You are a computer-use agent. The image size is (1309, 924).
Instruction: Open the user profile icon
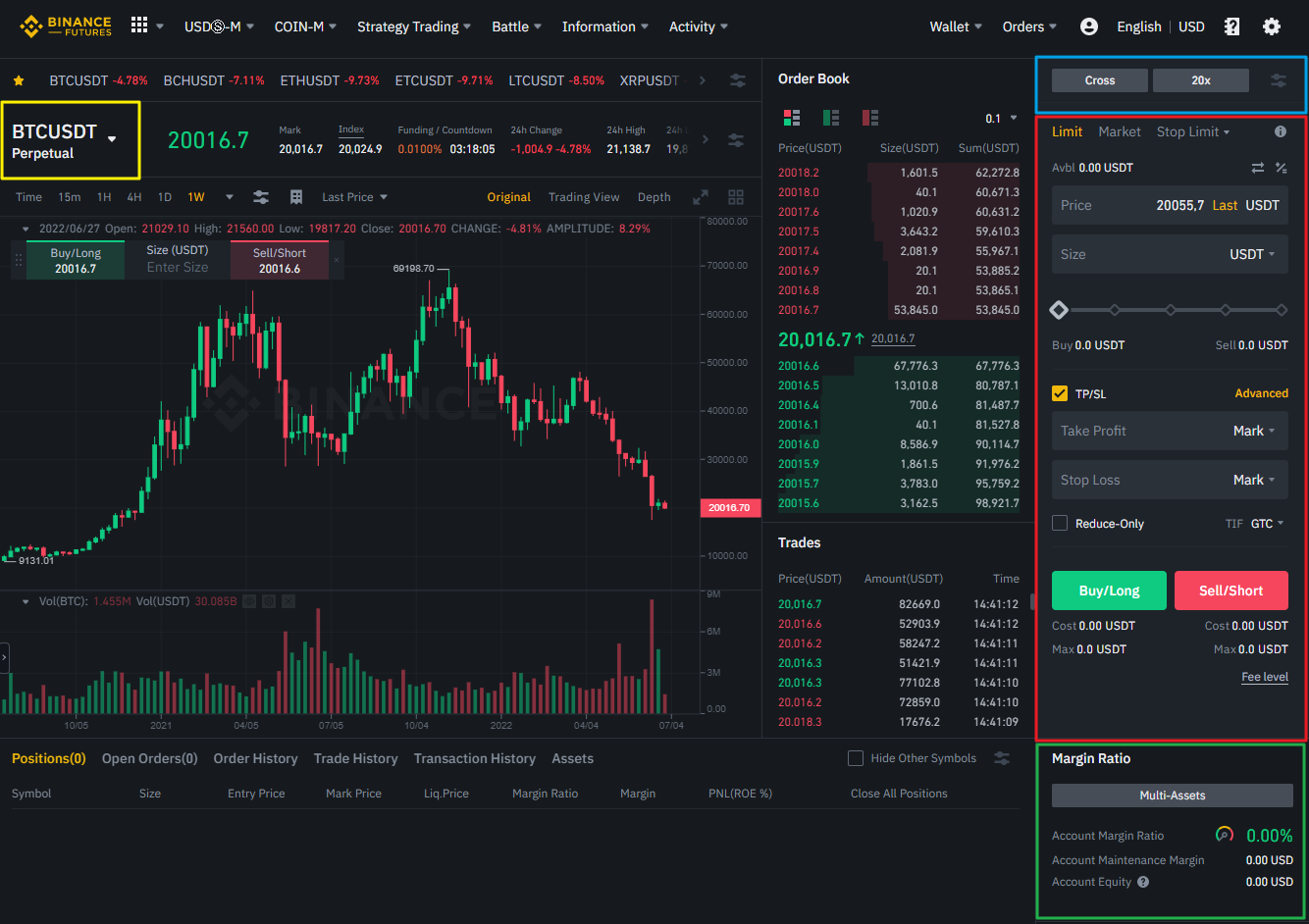point(1088,26)
